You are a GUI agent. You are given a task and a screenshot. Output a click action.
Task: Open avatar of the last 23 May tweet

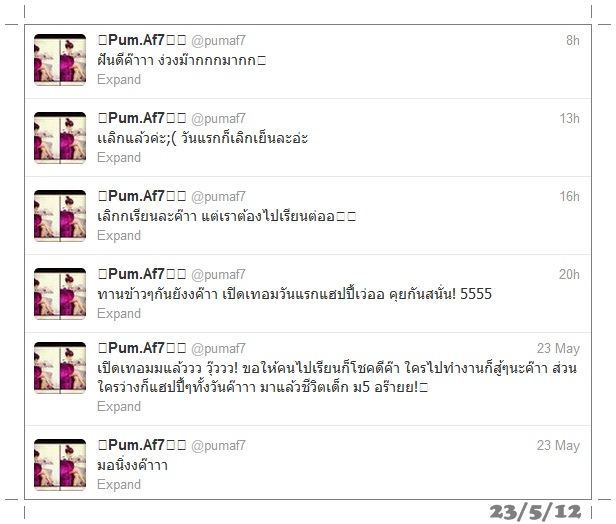(x=60, y=465)
